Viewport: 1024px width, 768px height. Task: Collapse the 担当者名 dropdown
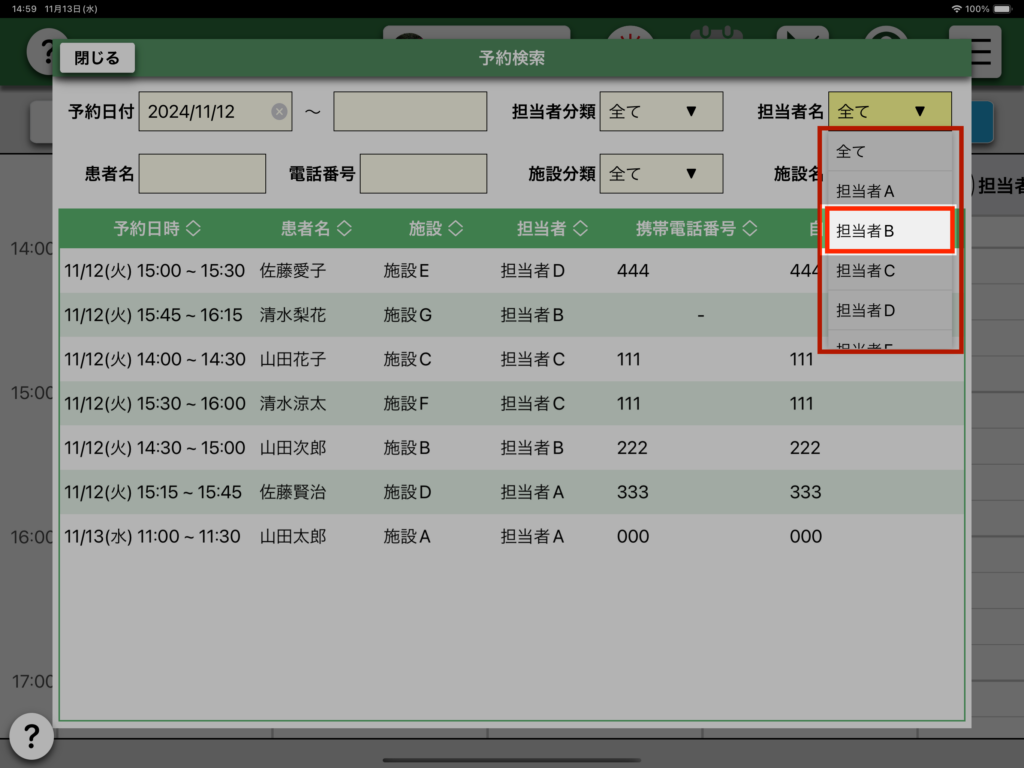click(x=889, y=112)
